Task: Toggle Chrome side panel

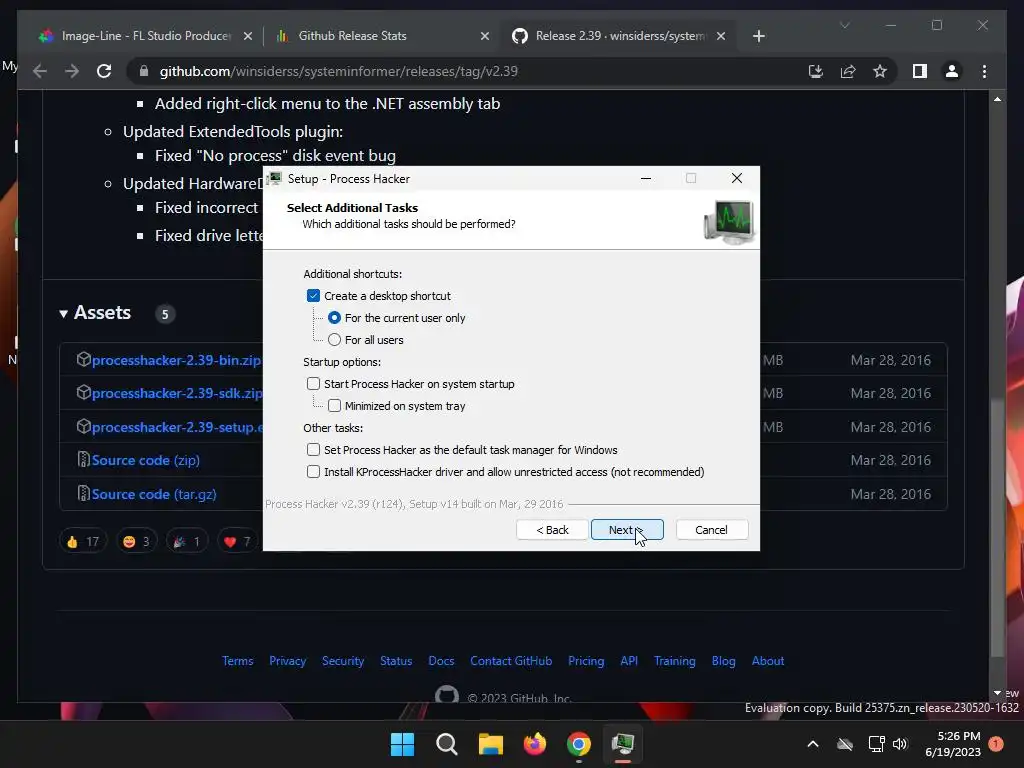Action: coord(920,71)
